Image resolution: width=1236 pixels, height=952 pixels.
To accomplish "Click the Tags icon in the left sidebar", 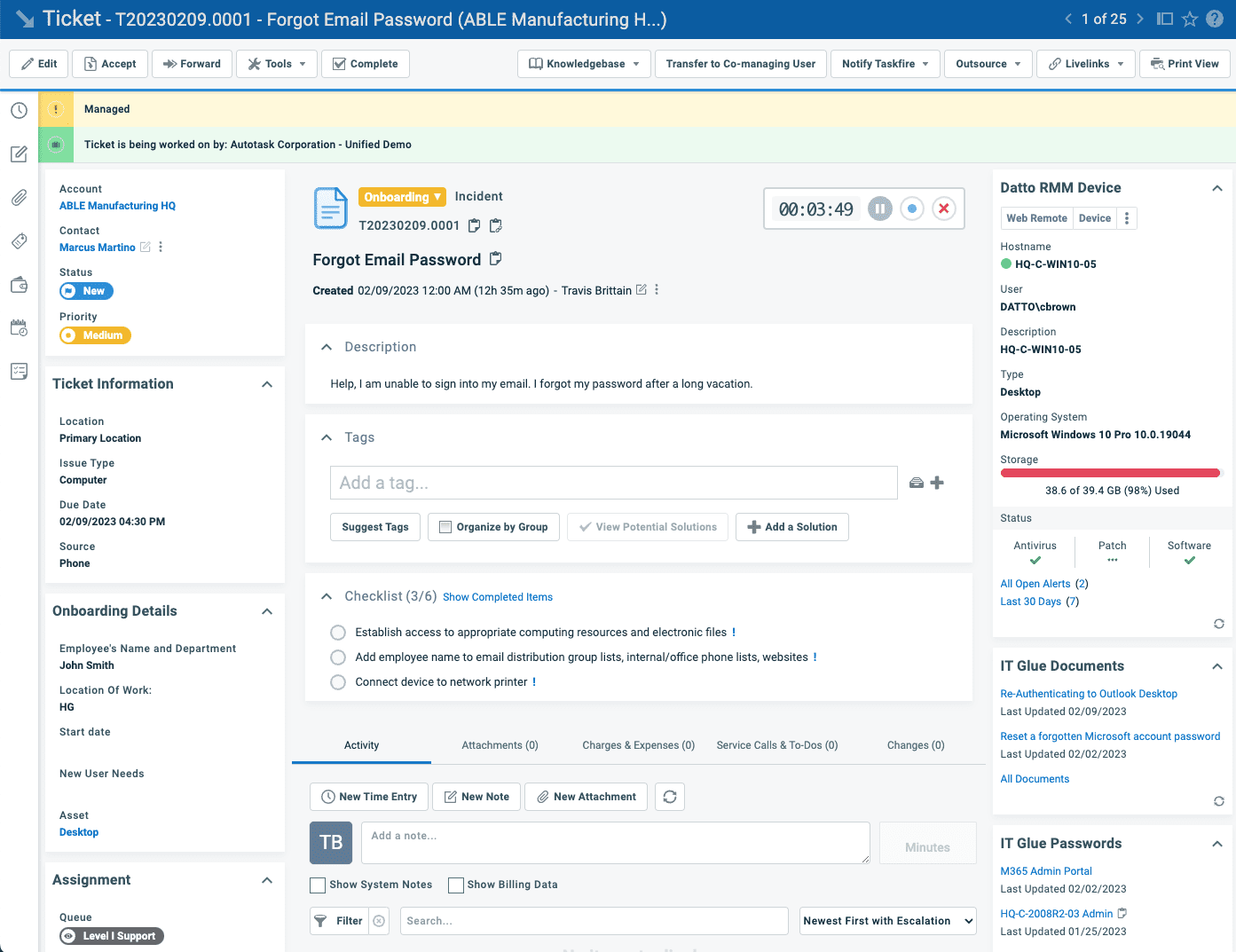I will tap(19, 240).
